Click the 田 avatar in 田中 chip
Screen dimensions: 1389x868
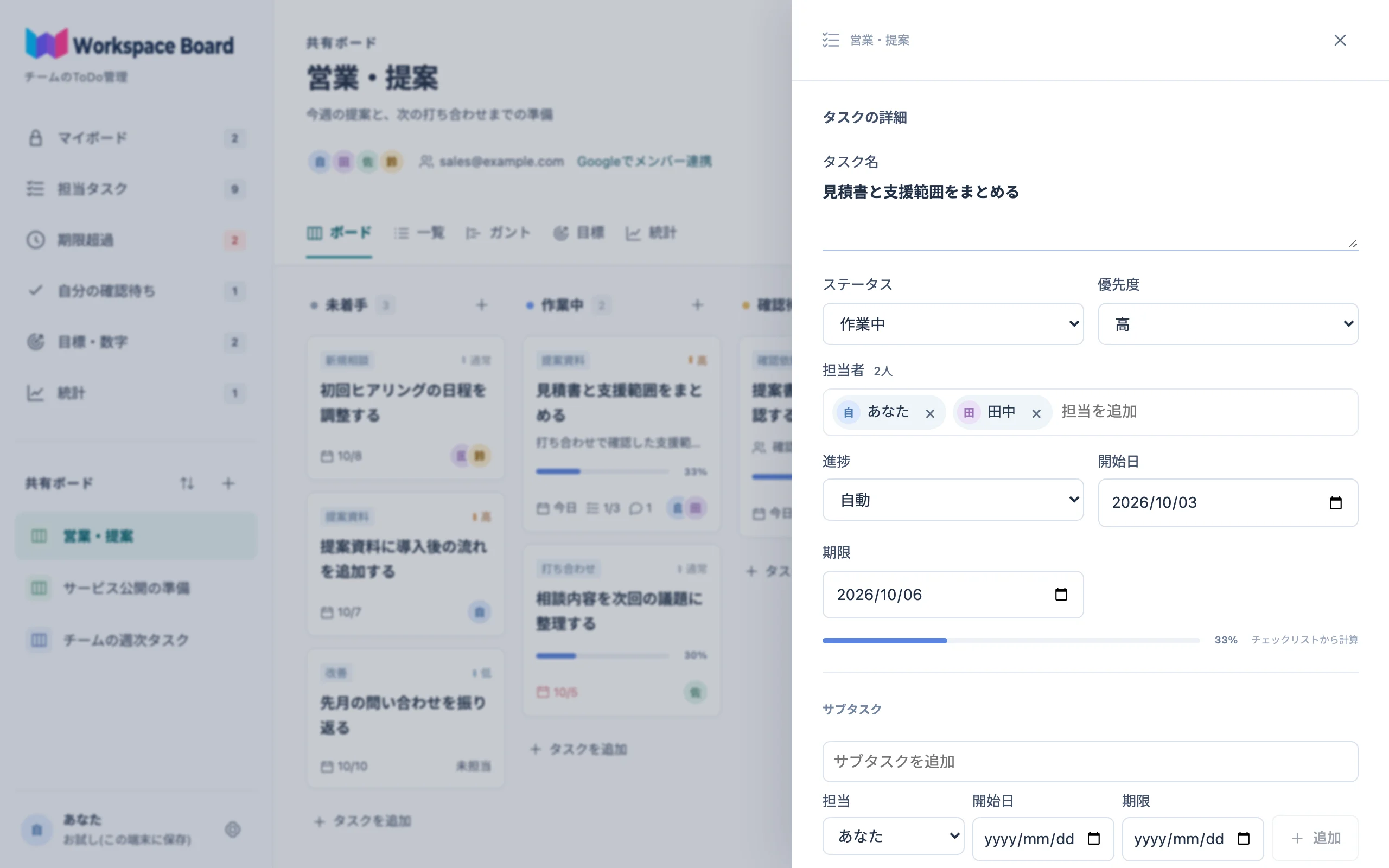click(x=969, y=412)
